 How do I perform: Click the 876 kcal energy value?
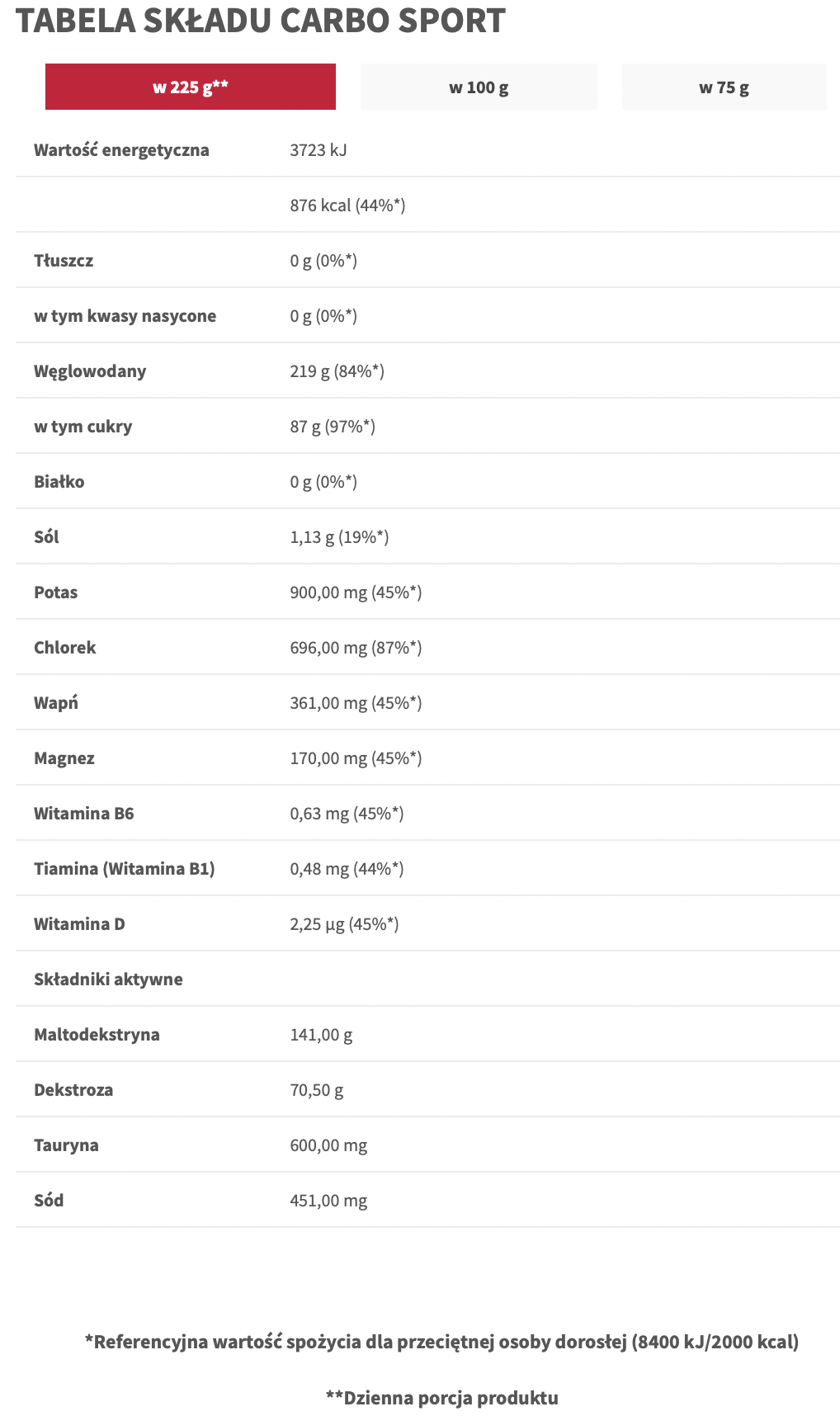(x=347, y=205)
